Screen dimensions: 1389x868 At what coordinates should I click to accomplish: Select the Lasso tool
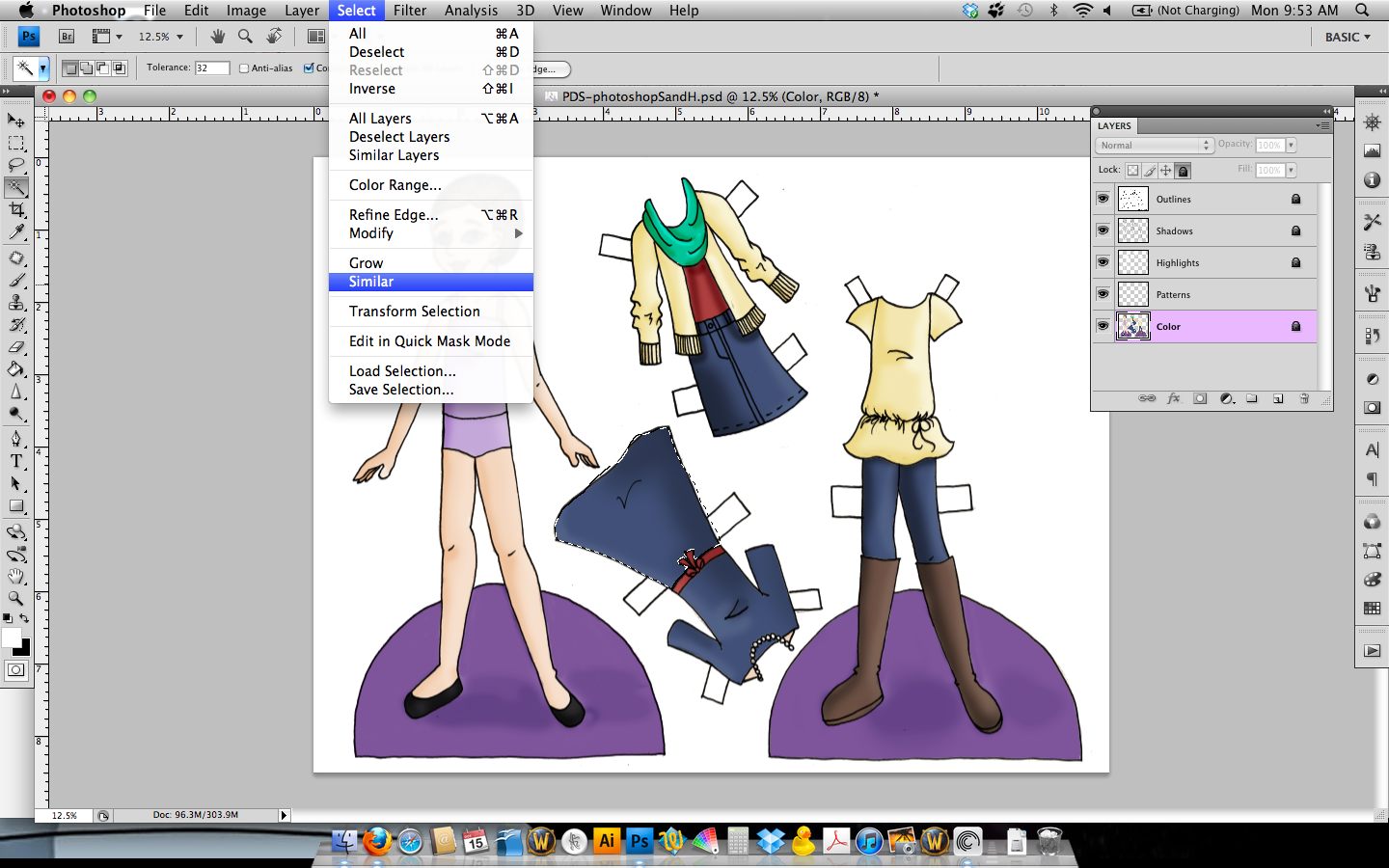coord(16,165)
